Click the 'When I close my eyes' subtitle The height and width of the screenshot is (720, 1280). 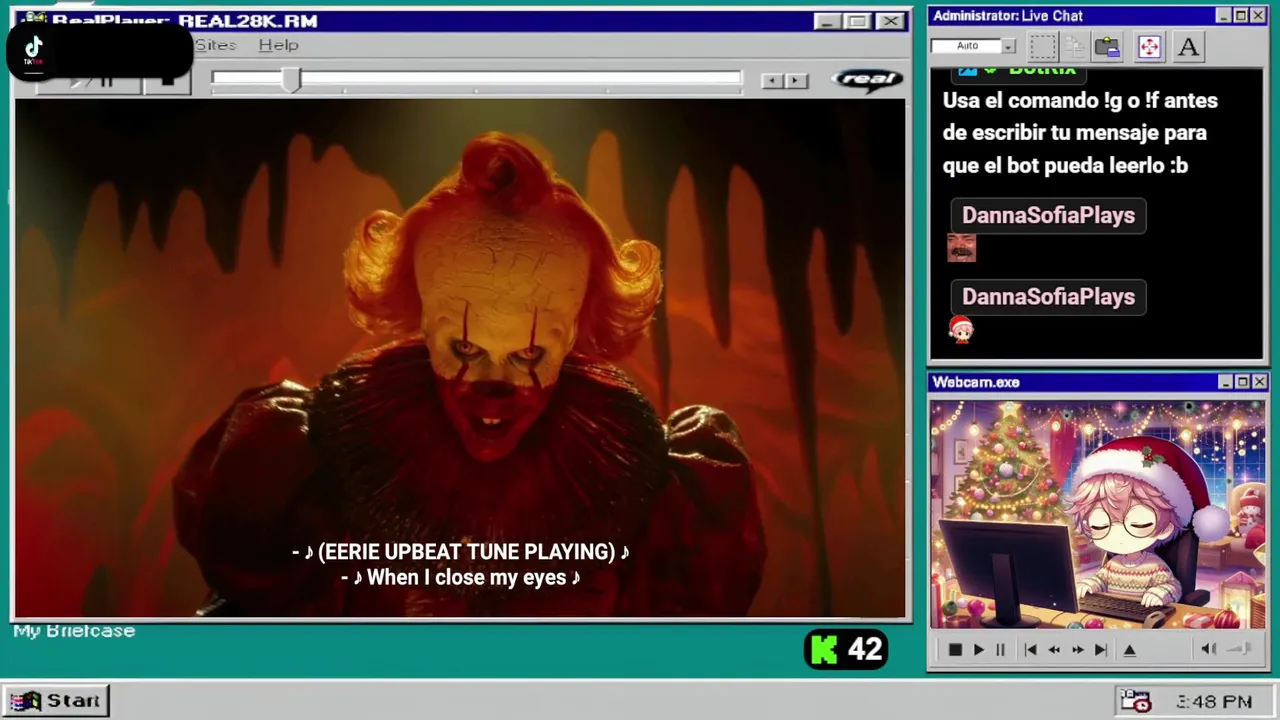point(460,578)
